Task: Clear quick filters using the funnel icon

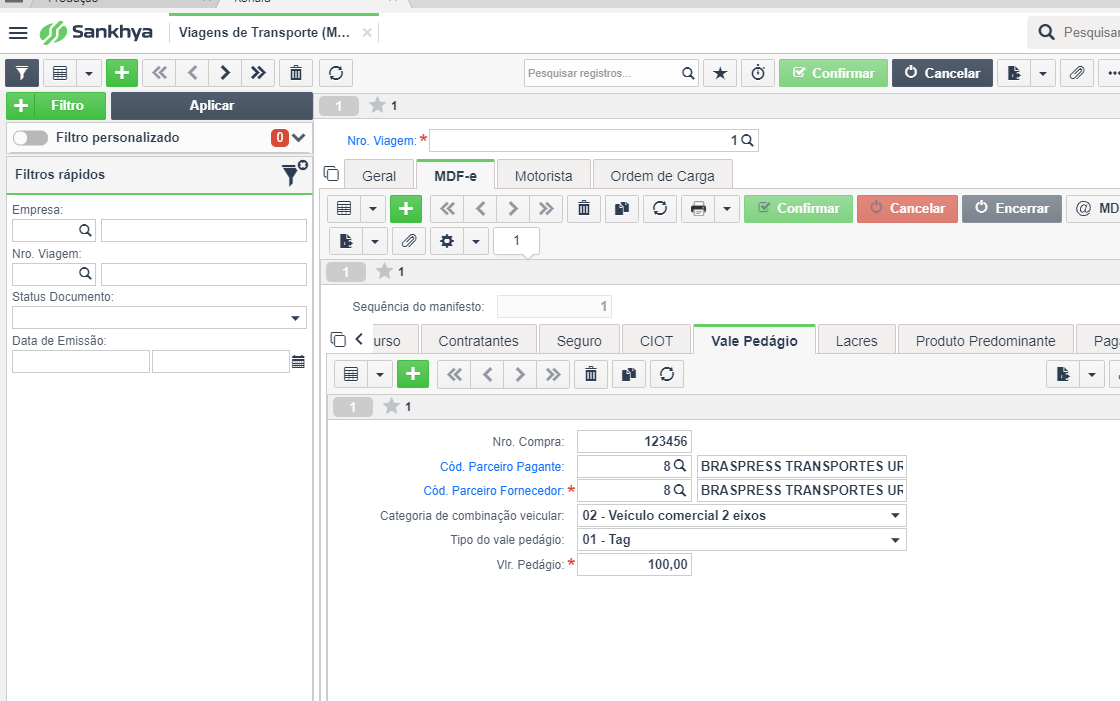Action: point(293,174)
